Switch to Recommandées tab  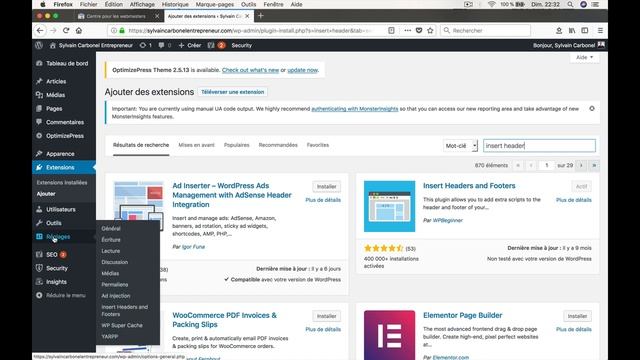pyautogui.click(x=278, y=145)
